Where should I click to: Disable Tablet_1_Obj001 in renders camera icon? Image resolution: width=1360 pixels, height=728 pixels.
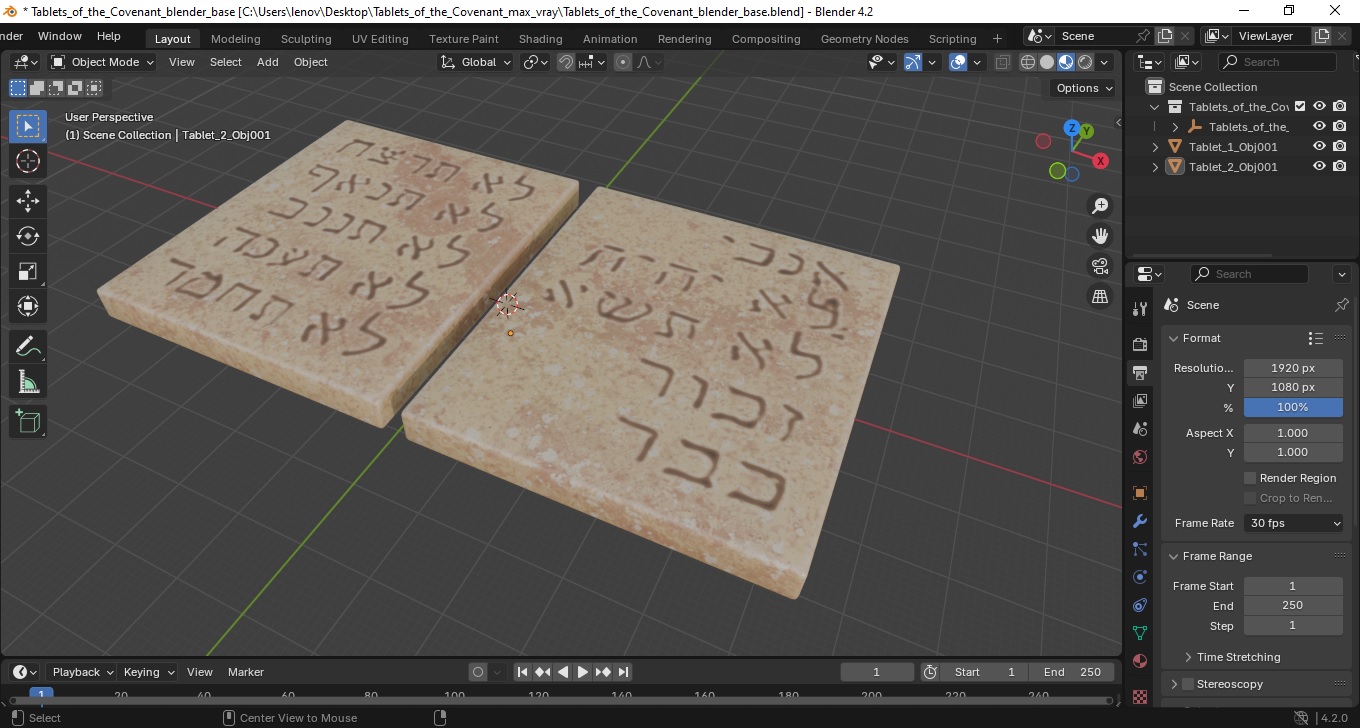pos(1340,146)
